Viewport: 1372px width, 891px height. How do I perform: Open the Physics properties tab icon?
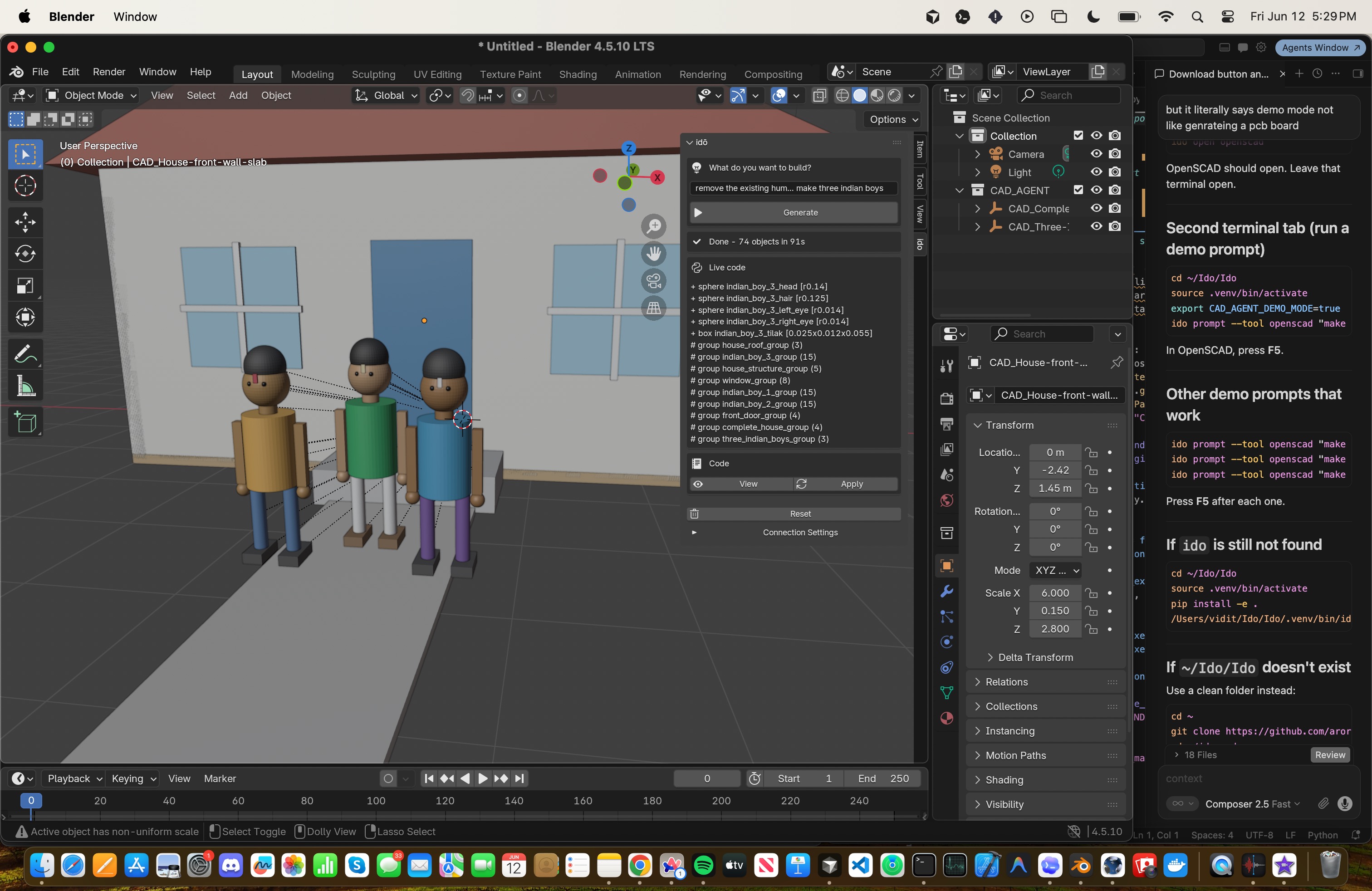tap(946, 642)
